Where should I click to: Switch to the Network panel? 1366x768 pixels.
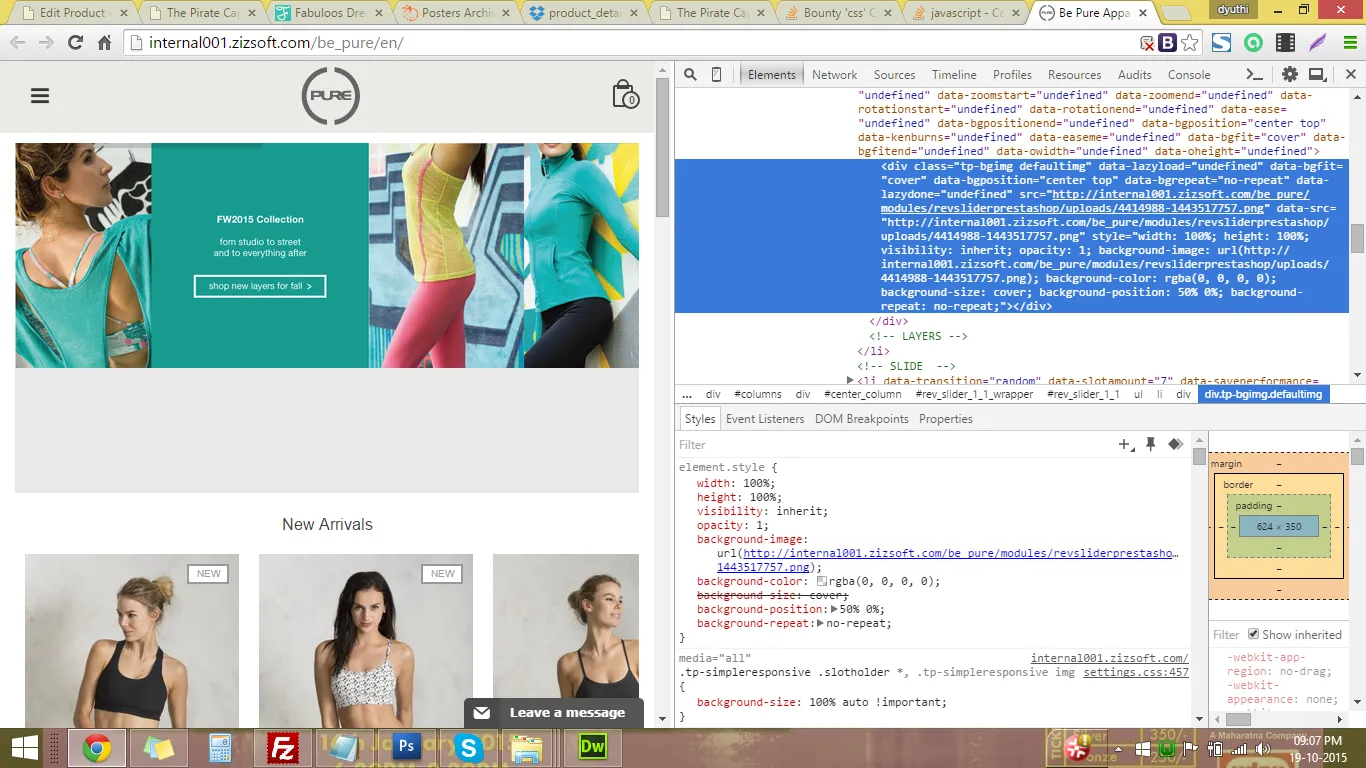pos(835,74)
